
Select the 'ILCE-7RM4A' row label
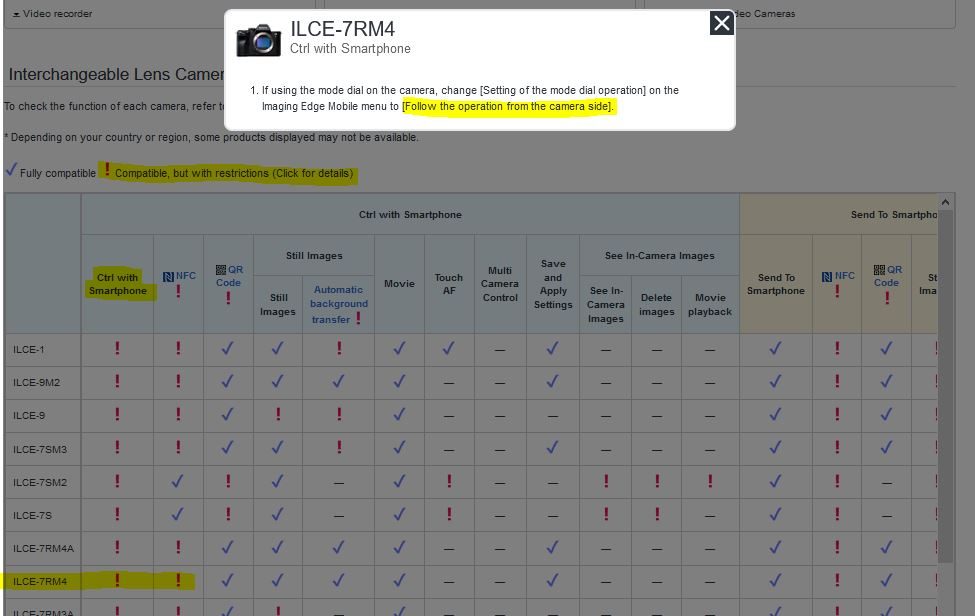(44, 549)
